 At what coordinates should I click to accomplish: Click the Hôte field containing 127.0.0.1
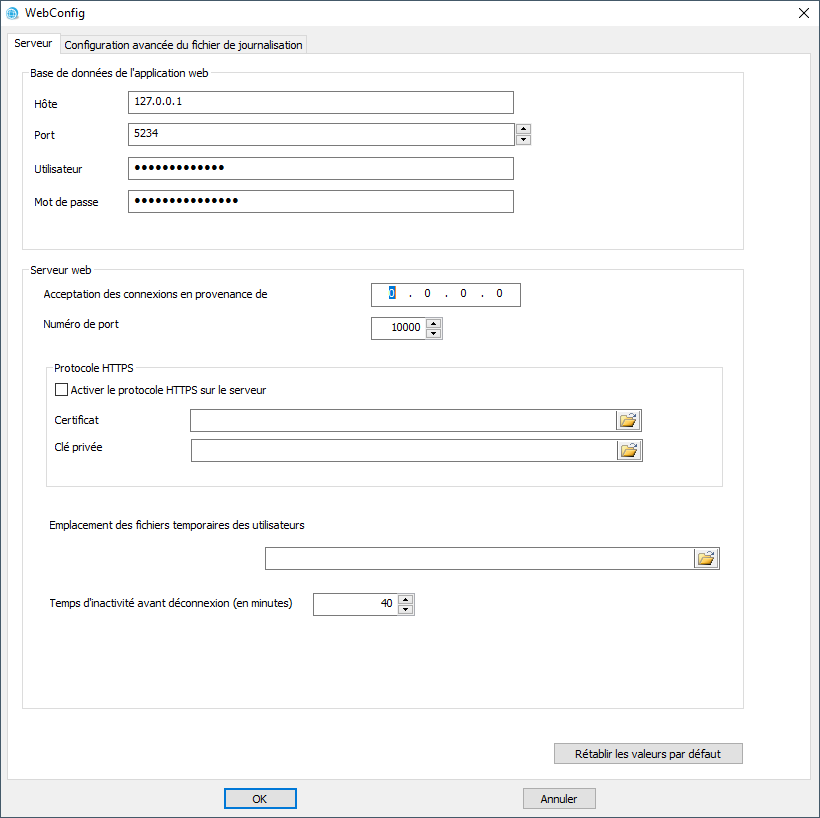pyautogui.click(x=320, y=103)
